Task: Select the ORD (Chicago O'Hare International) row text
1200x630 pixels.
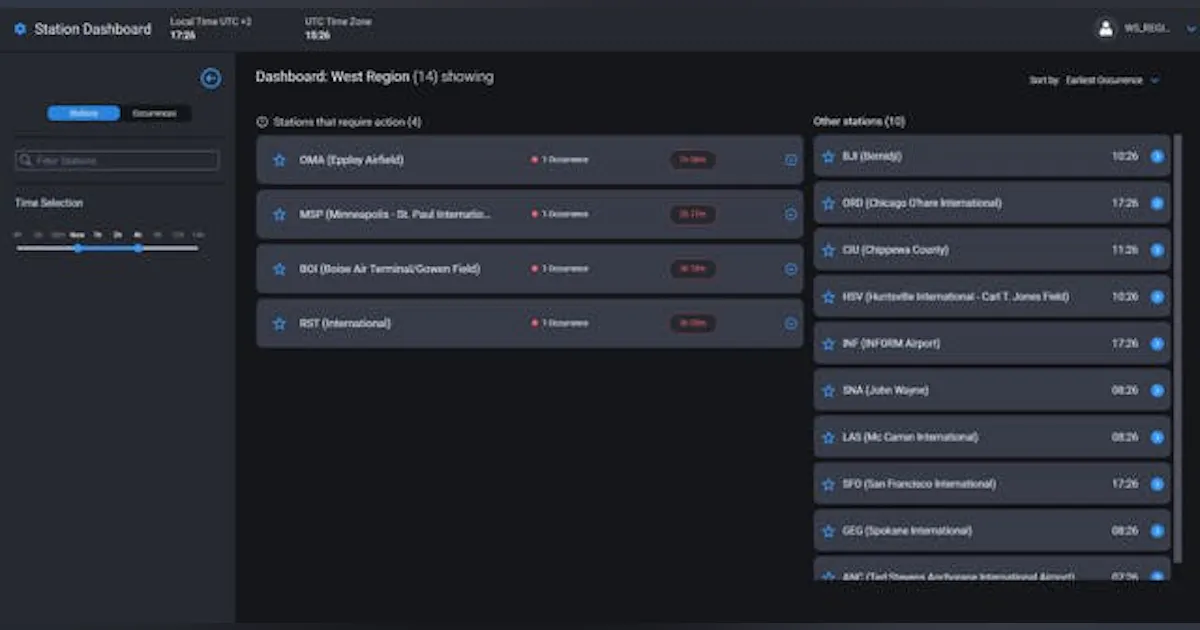Action: click(x=922, y=203)
